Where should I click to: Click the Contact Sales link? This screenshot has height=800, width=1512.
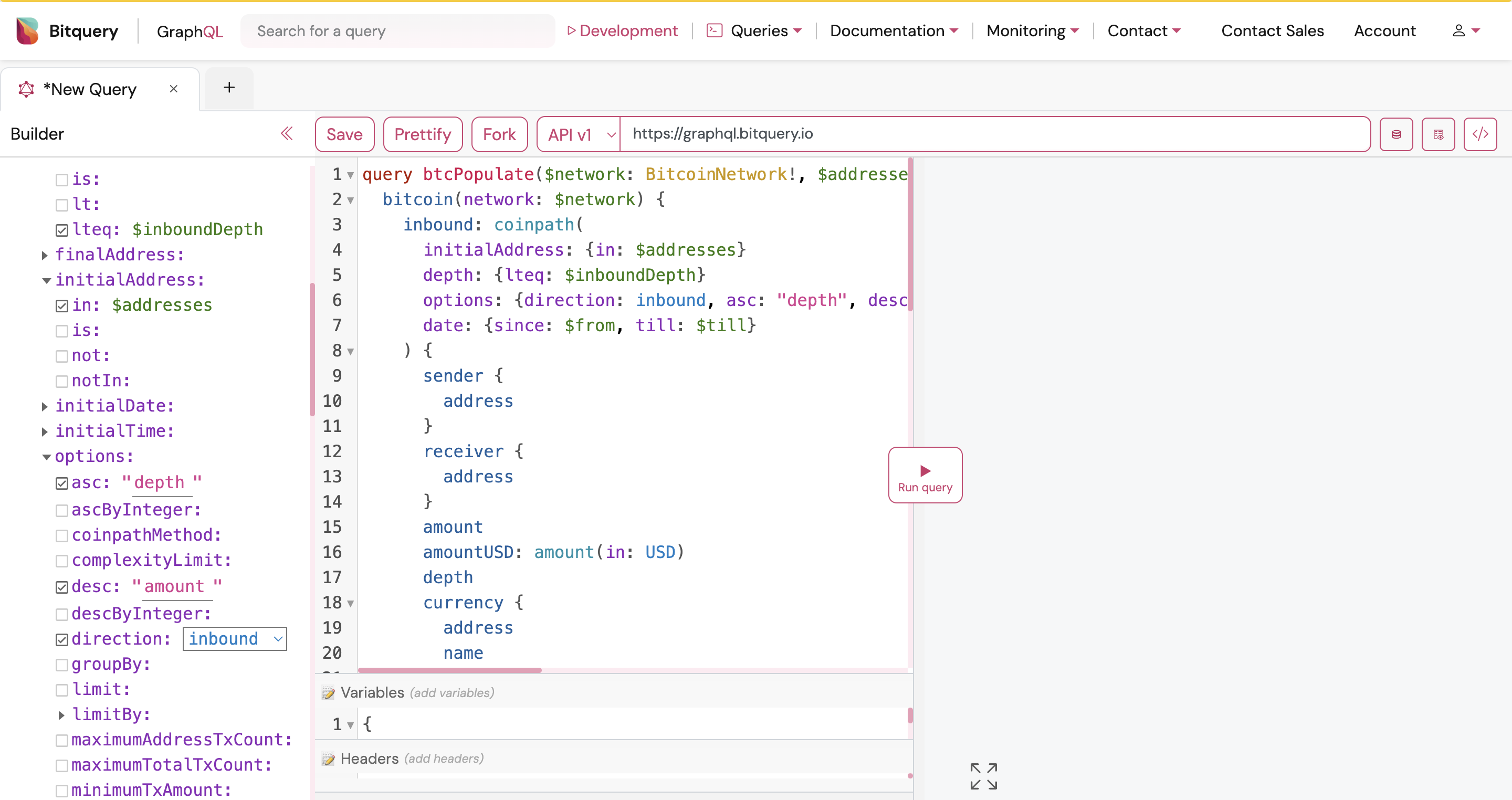[x=1272, y=30]
